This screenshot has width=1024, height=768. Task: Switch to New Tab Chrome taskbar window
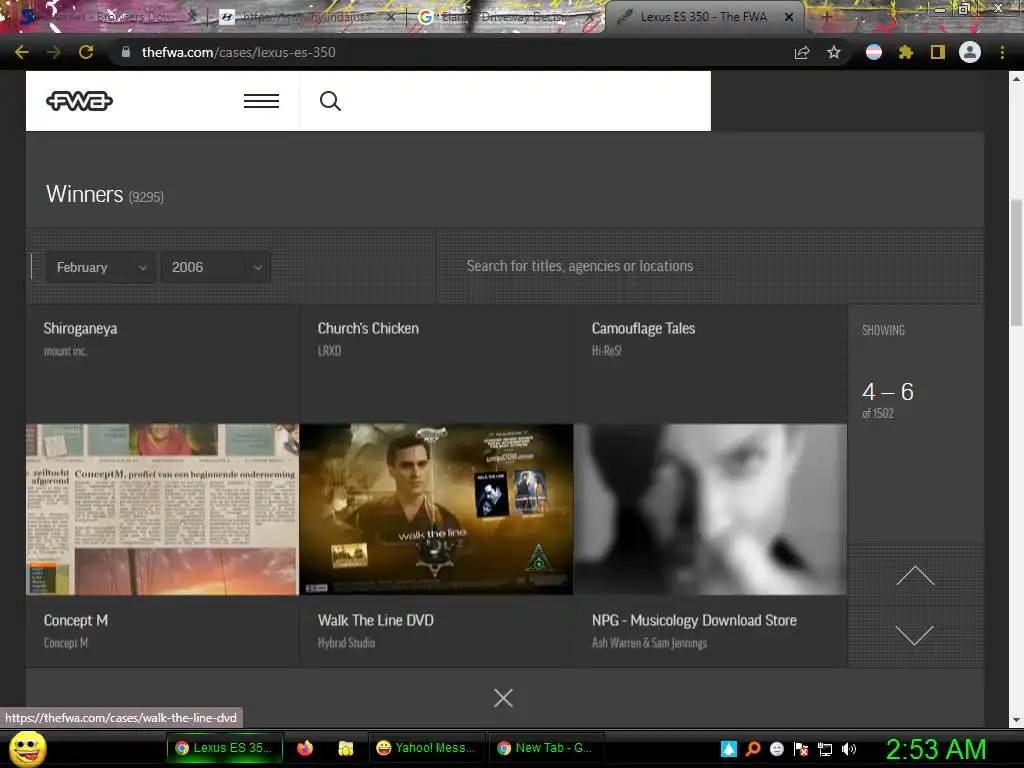545,748
